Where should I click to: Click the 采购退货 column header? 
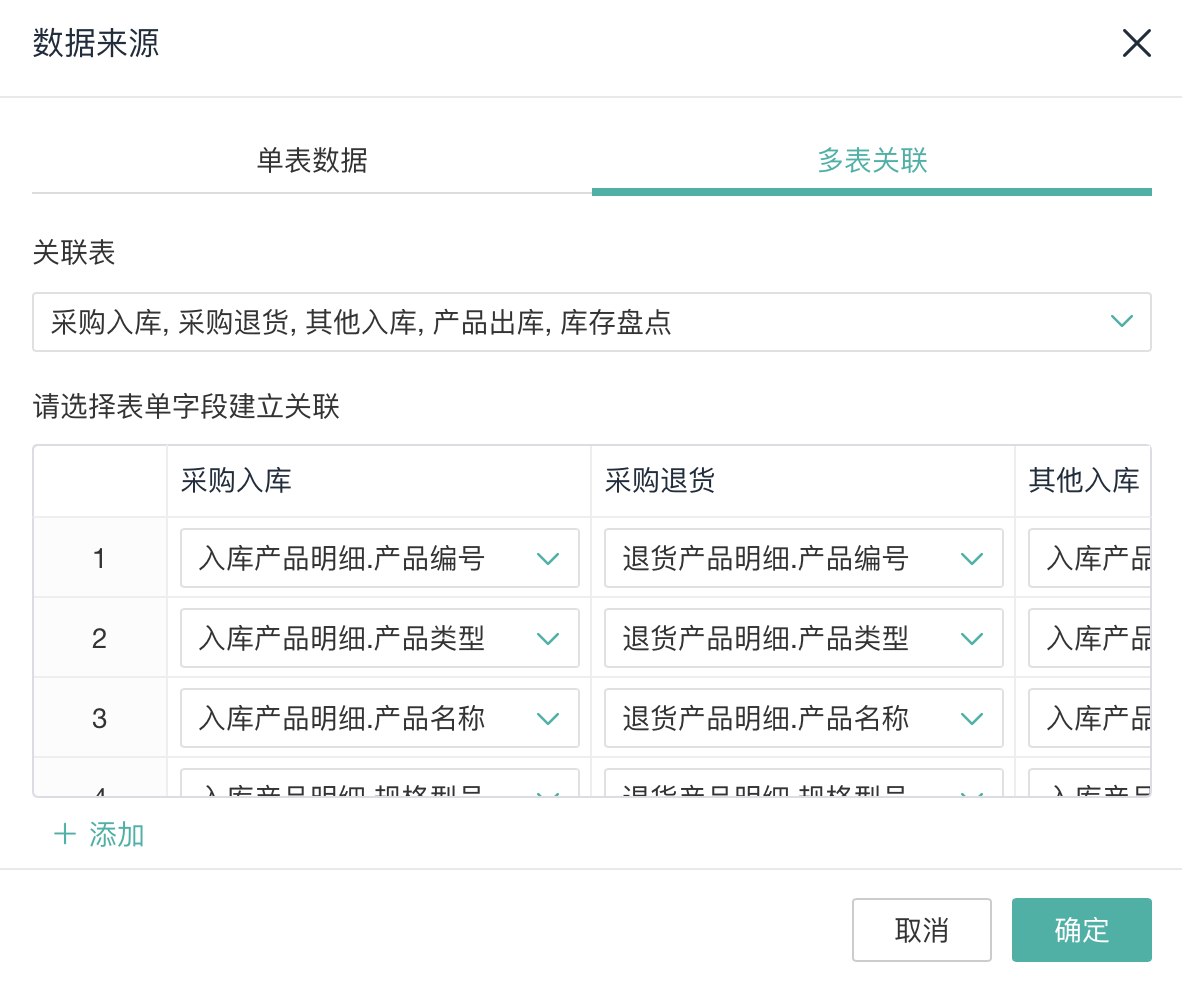(660, 481)
